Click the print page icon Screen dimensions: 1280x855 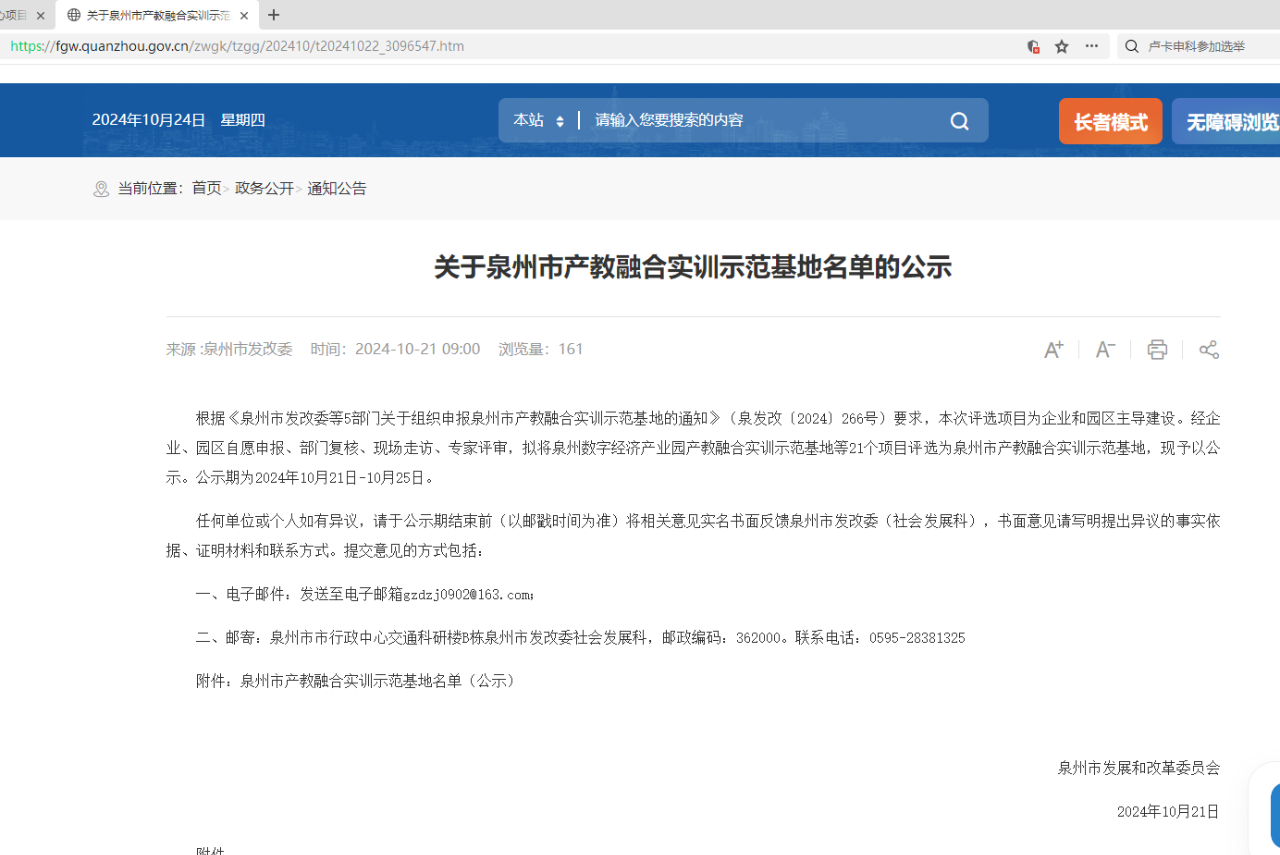click(1157, 349)
